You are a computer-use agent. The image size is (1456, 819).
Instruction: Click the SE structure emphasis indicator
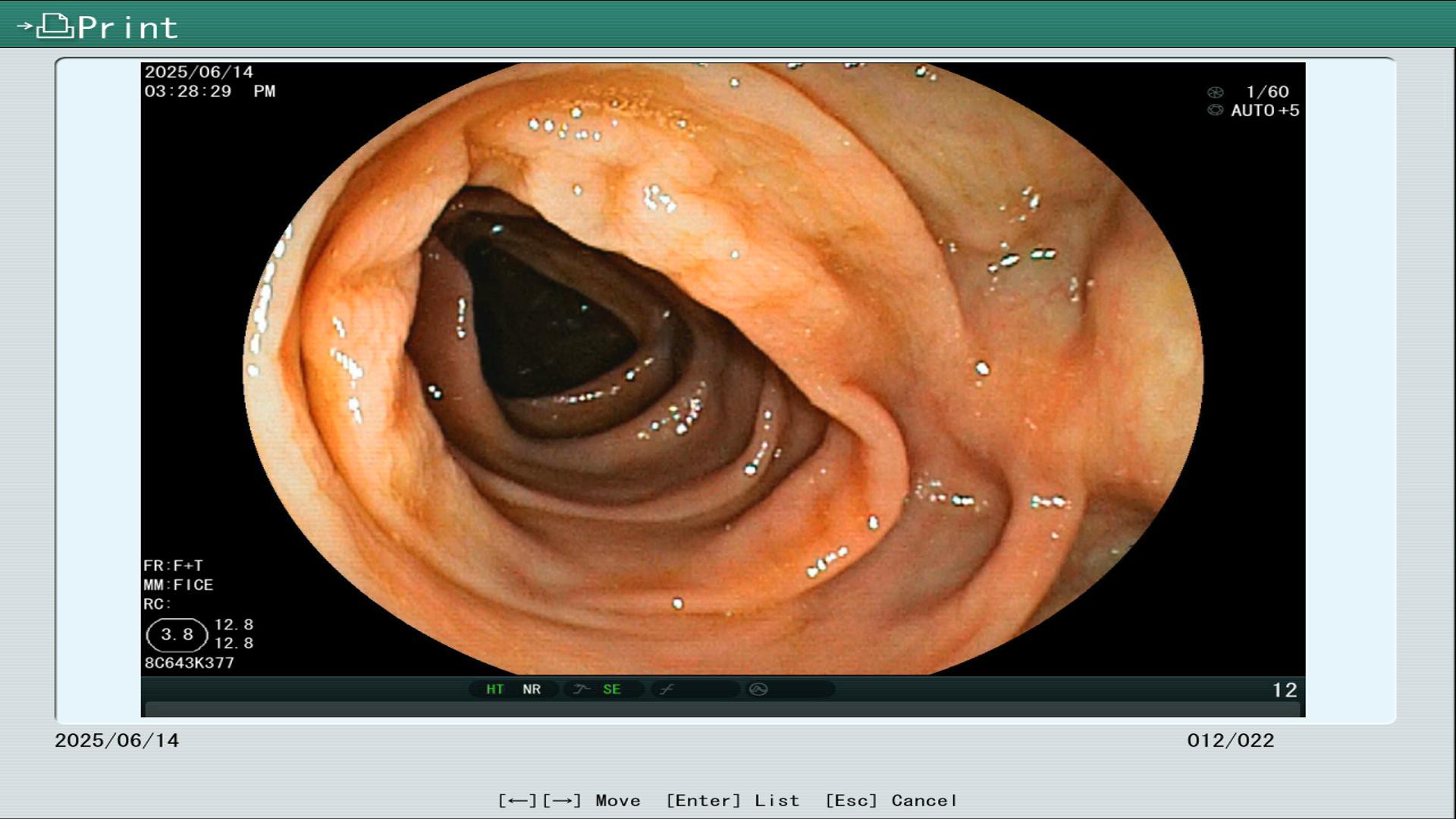click(612, 689)
